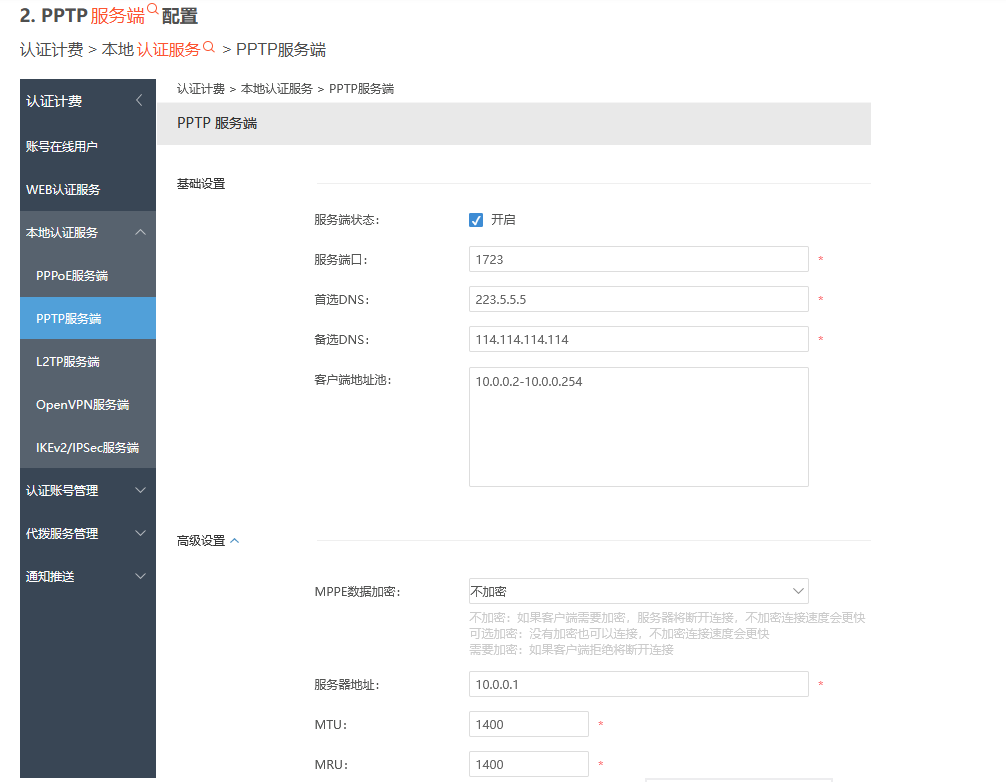This screenshot has width=1006, height=782.
Task: Click the 认证计费 sidebar header label
Action: pos(54,101)
